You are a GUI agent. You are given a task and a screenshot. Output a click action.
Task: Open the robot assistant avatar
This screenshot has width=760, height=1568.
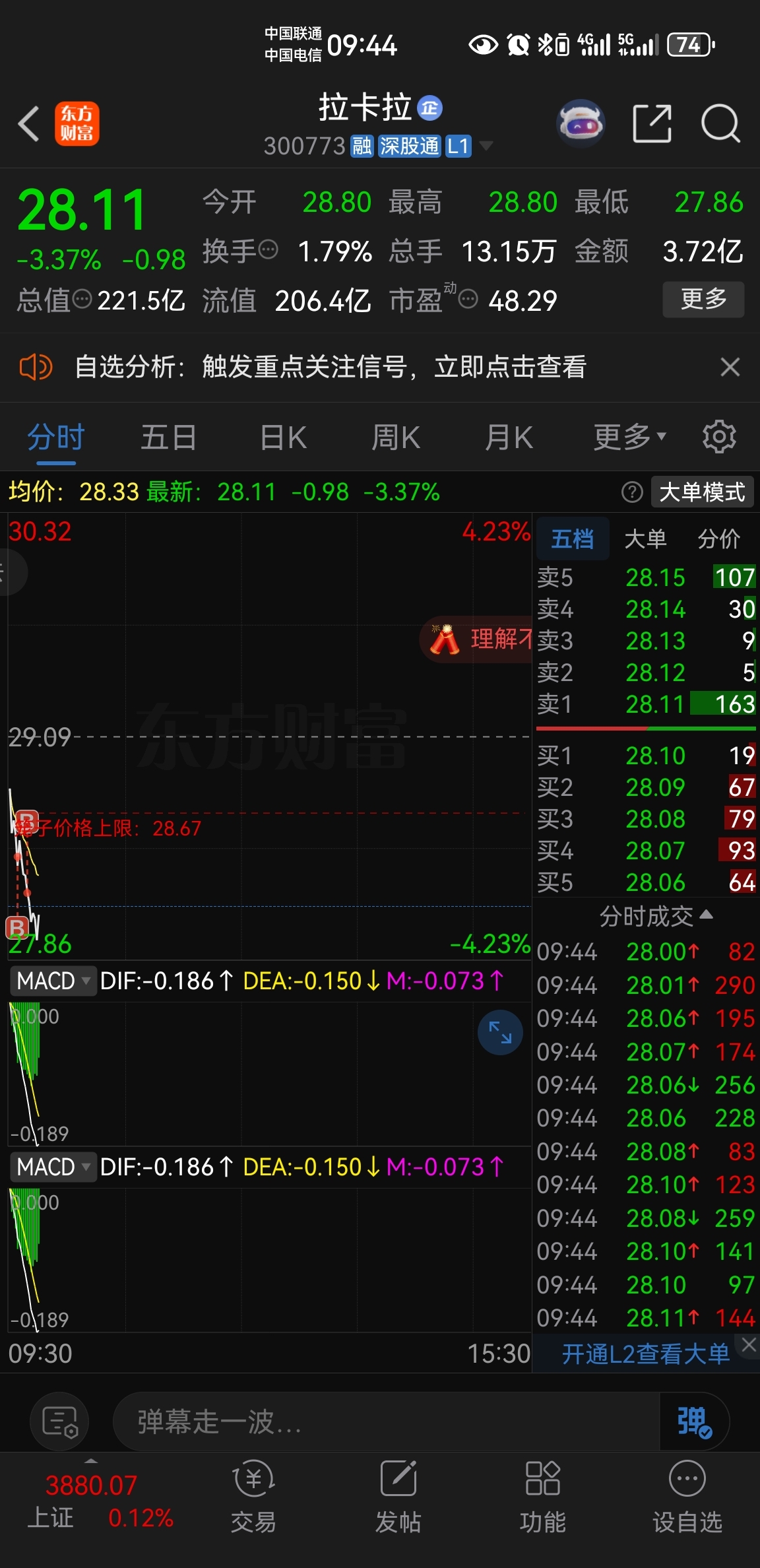(x=581, y=123)
